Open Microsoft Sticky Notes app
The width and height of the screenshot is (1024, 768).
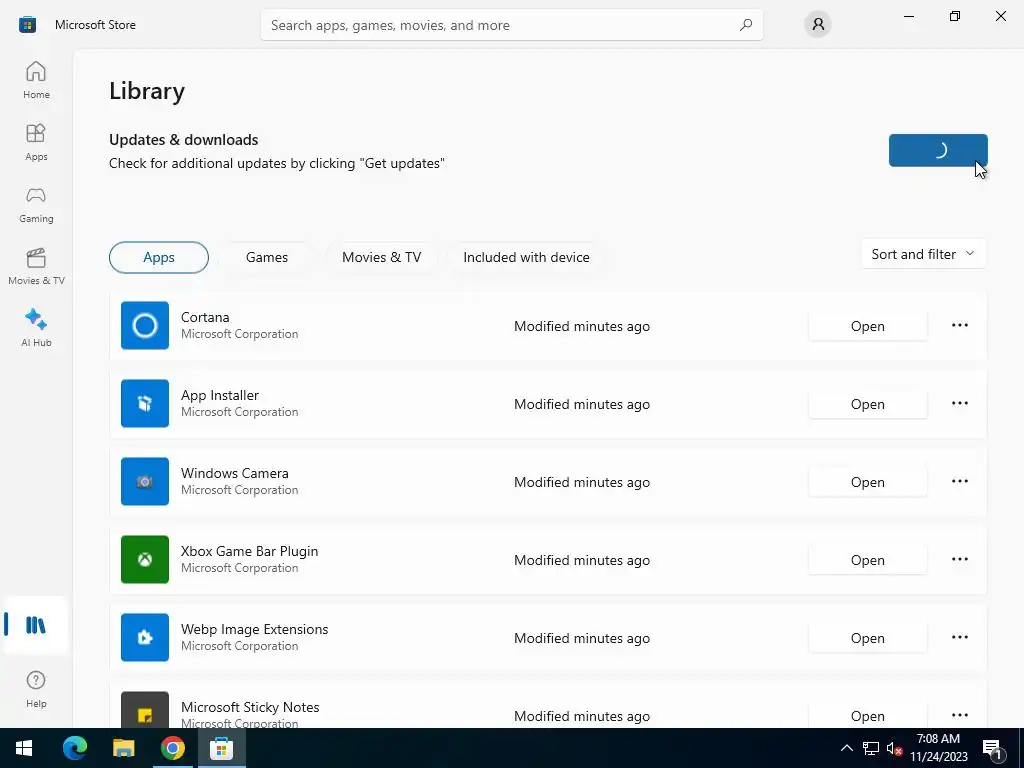click(x=867, y=715)
